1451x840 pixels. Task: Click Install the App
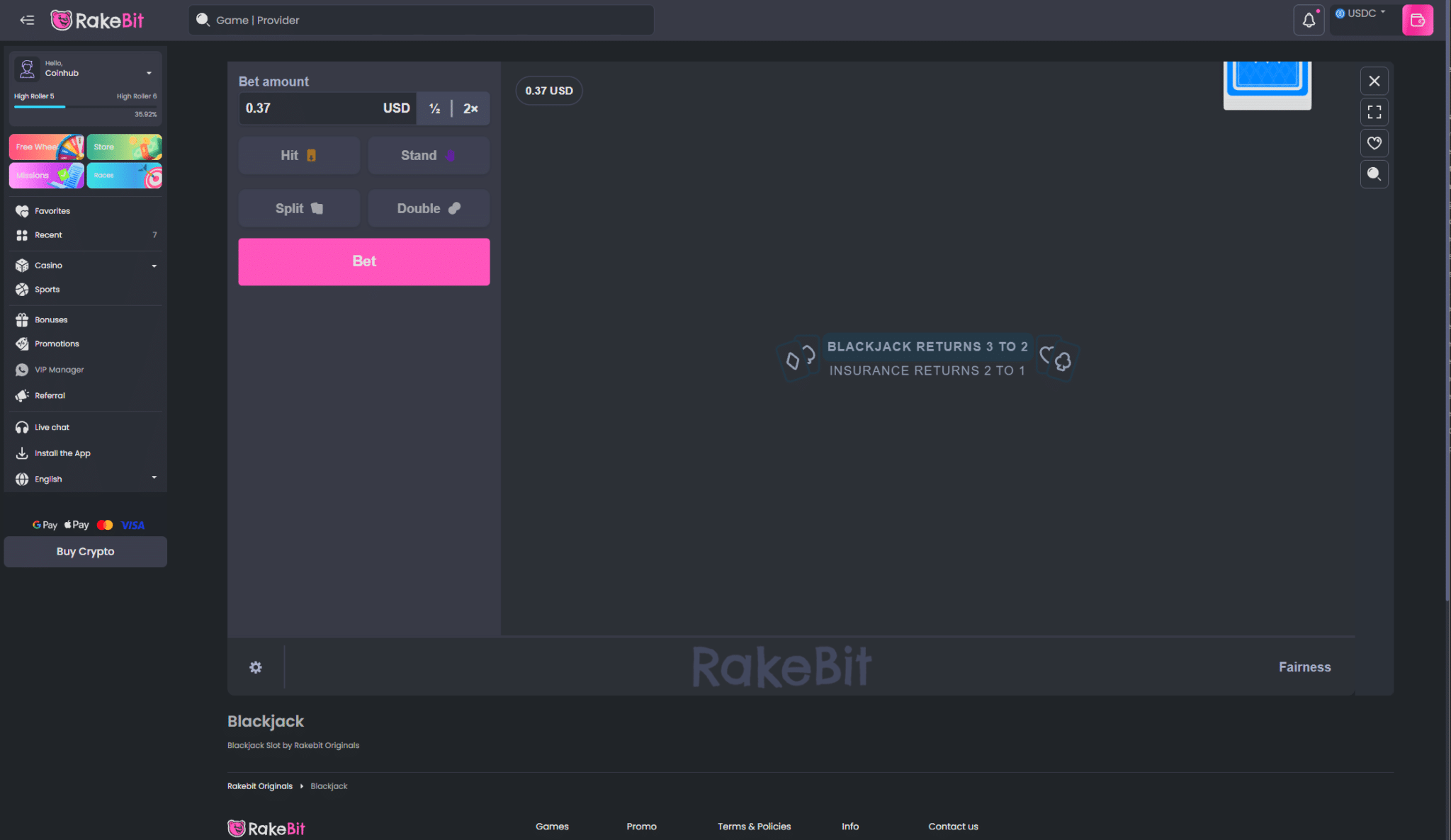point(86,453)
